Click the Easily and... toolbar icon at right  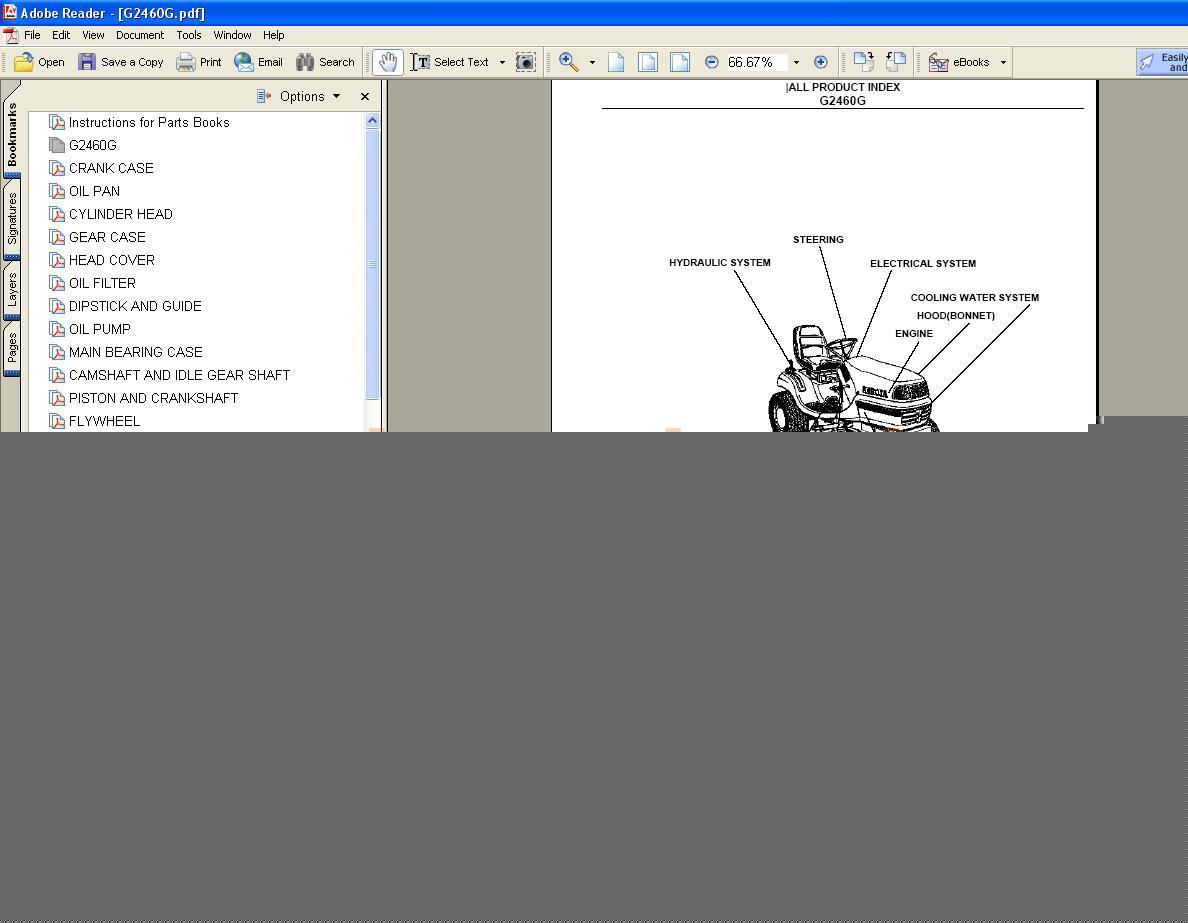pos(1148,62)
